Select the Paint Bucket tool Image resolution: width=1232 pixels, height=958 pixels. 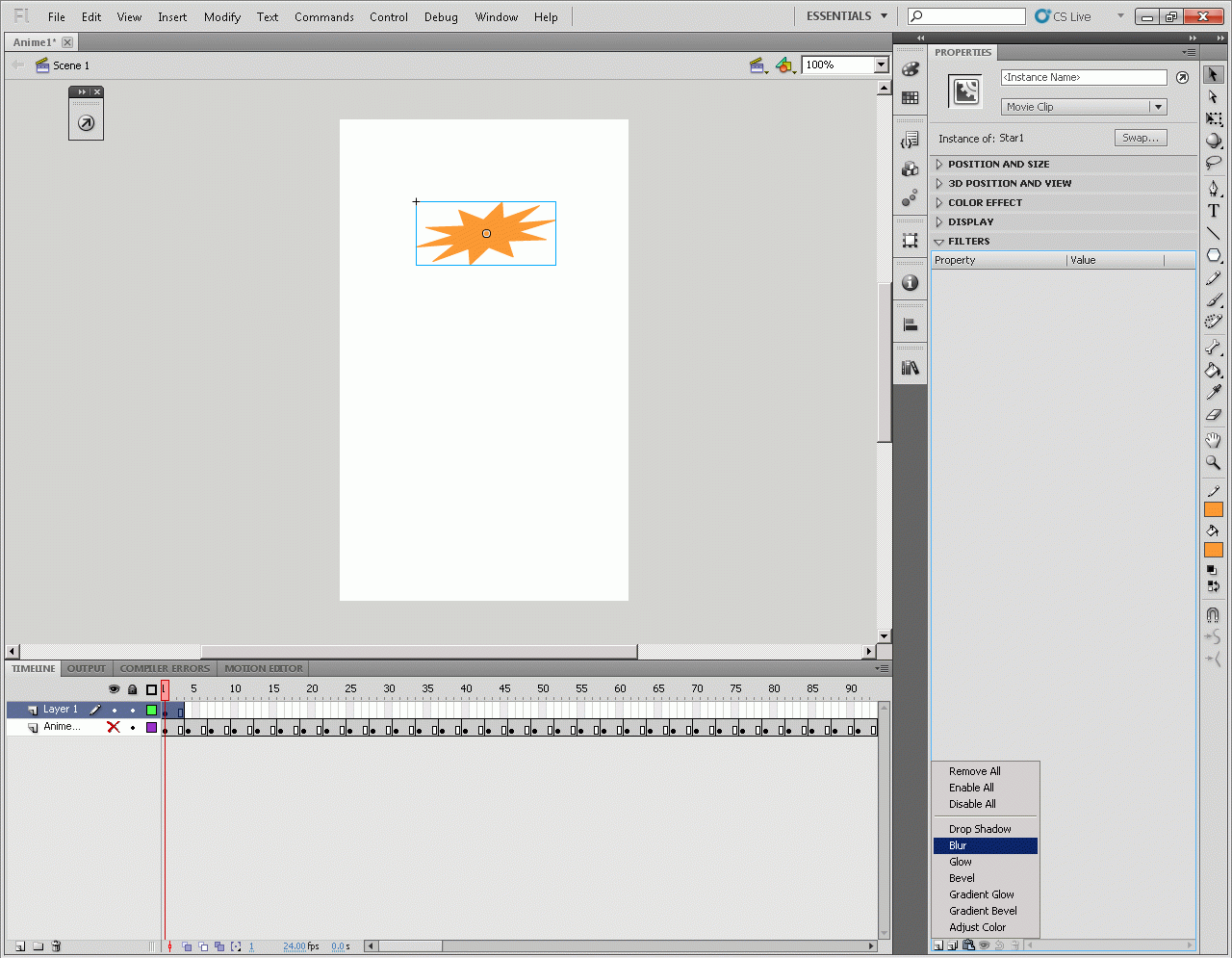click(1213, 371)
